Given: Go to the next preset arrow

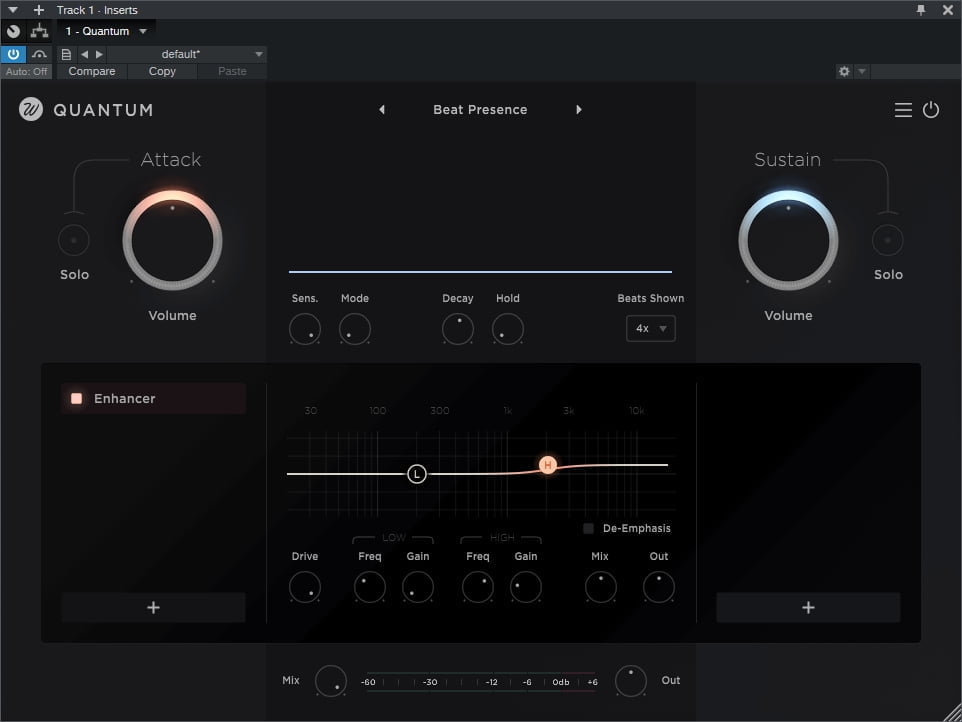Looking at the screenshot, I should [x=578, y=110].
